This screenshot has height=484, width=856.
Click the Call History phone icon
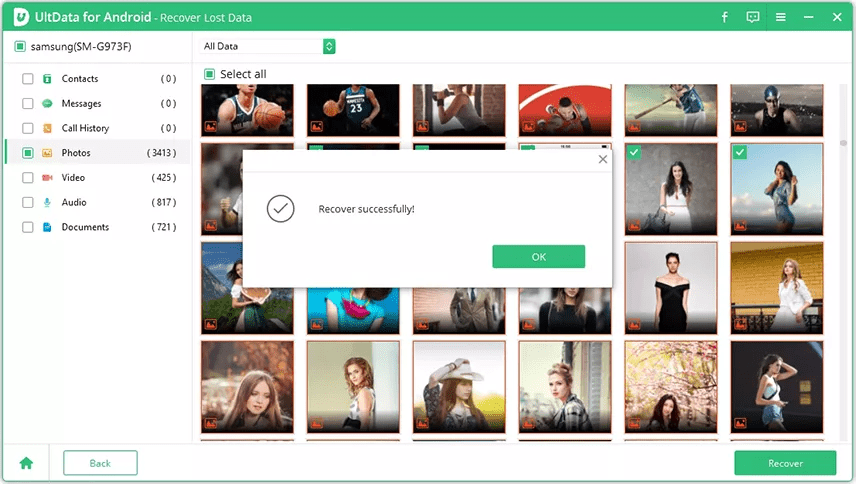point(47,128)
